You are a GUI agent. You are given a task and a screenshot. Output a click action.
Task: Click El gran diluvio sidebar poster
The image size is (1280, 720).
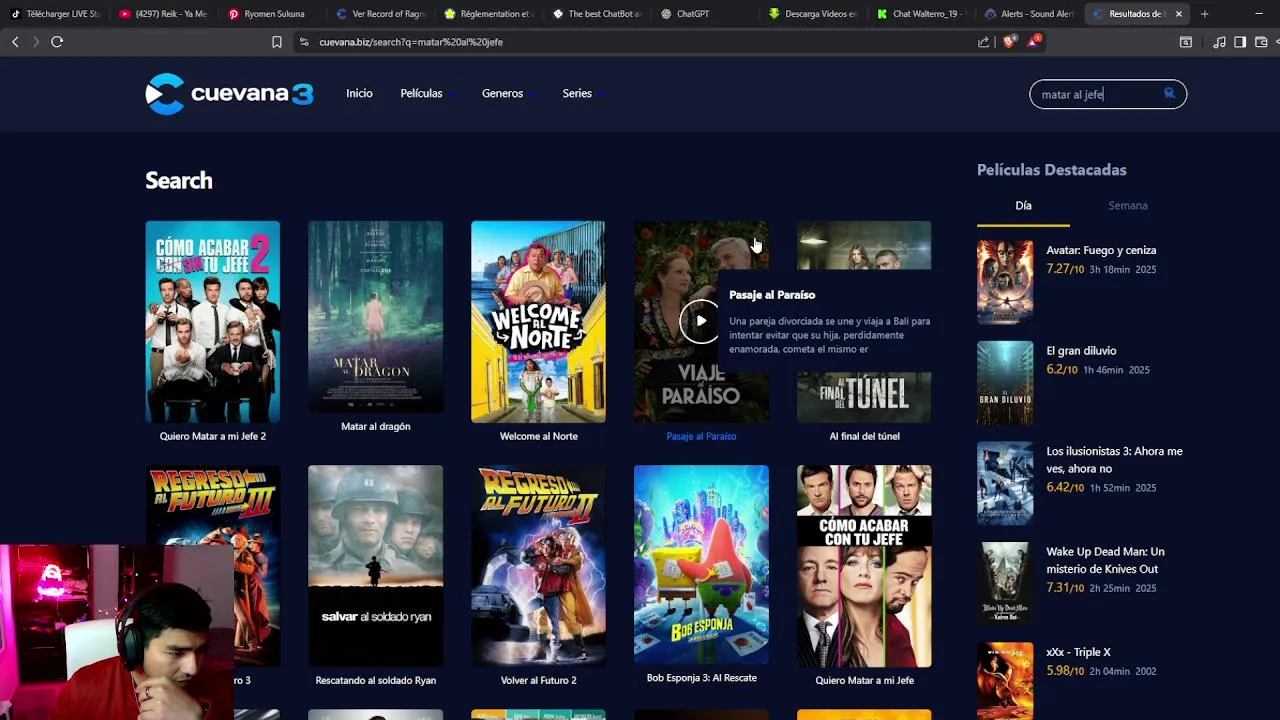click(1005, 383)
